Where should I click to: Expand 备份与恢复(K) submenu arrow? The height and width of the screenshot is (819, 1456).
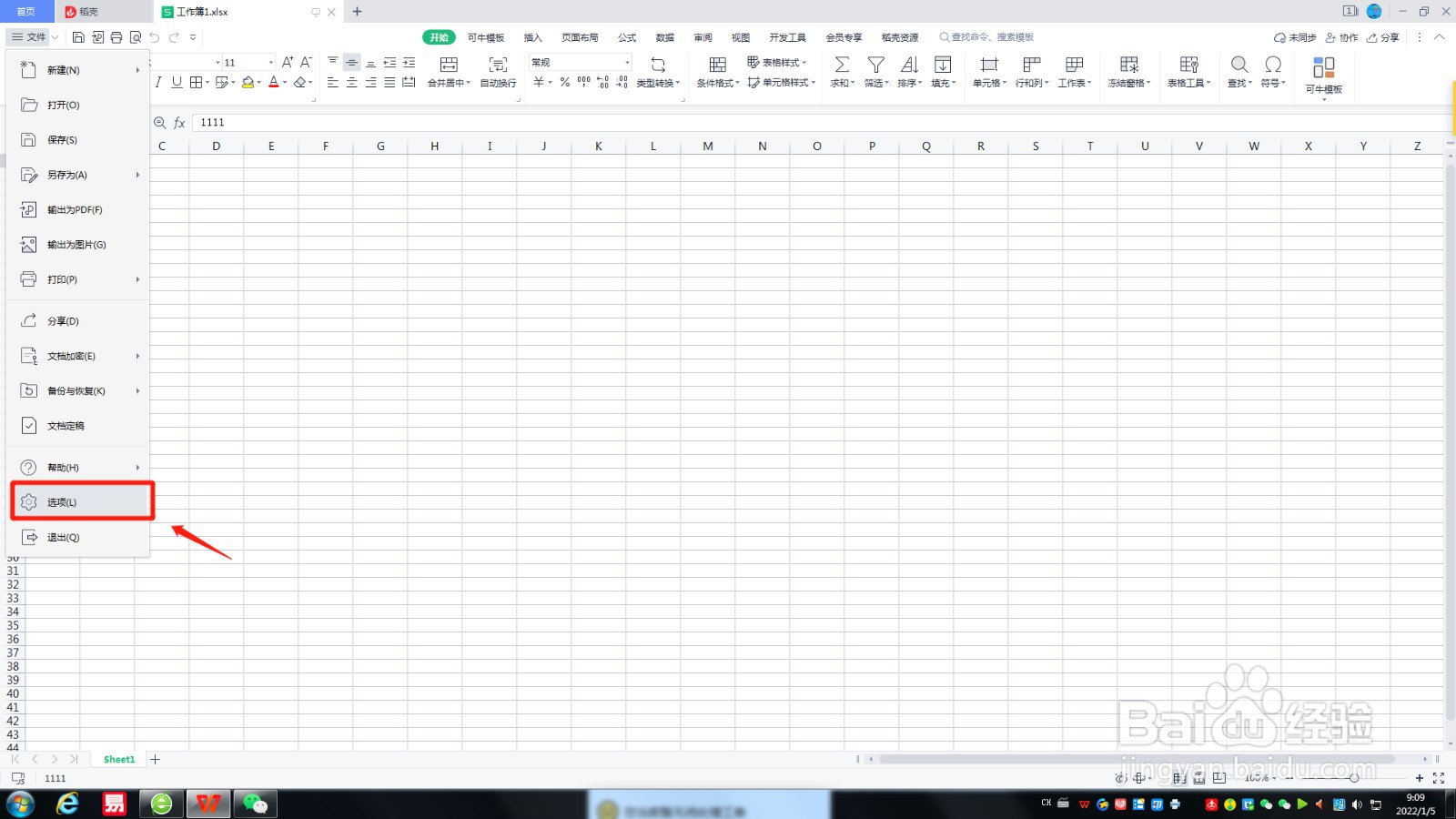tap(138, 391)
